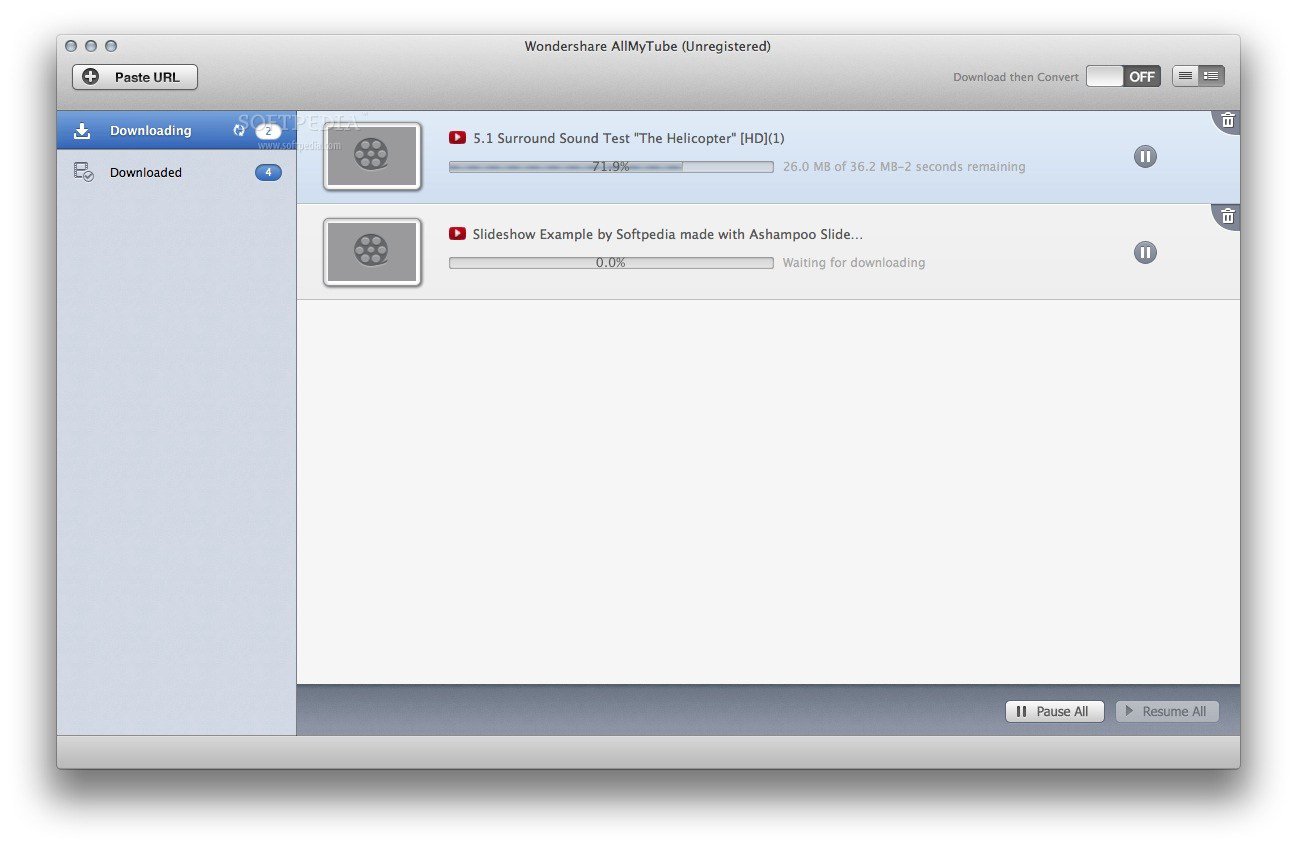Screen dimensions: 1297x848
Task: Open the Downloaded tab
Action: click(146, 172)
